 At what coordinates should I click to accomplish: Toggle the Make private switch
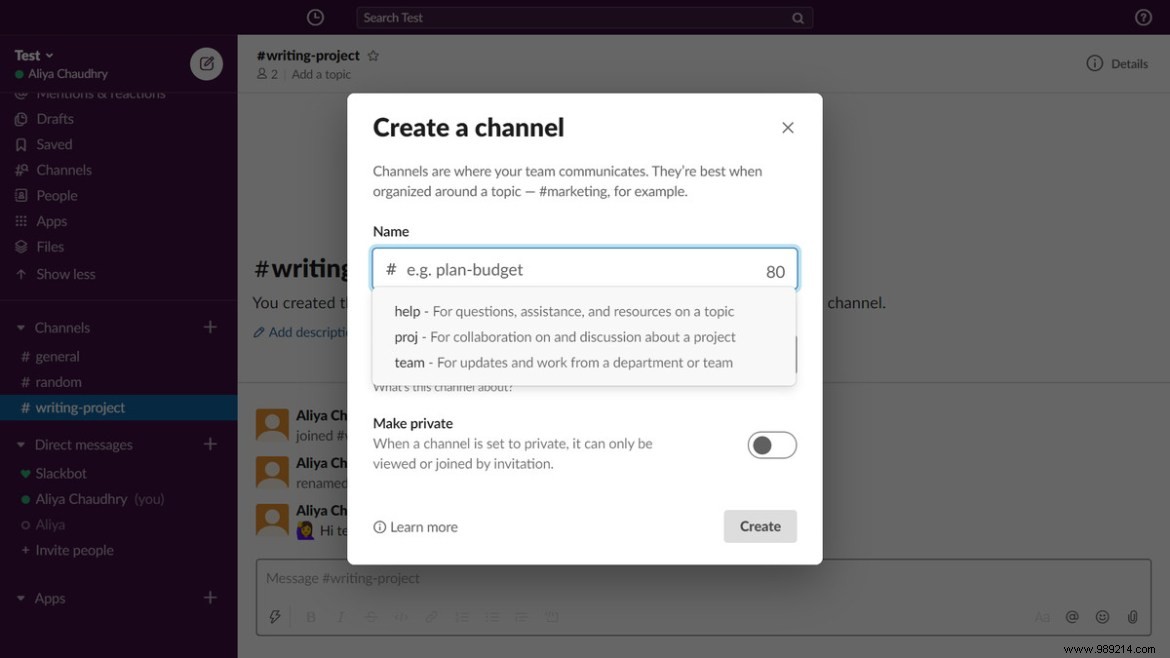[x=772, y=444]
